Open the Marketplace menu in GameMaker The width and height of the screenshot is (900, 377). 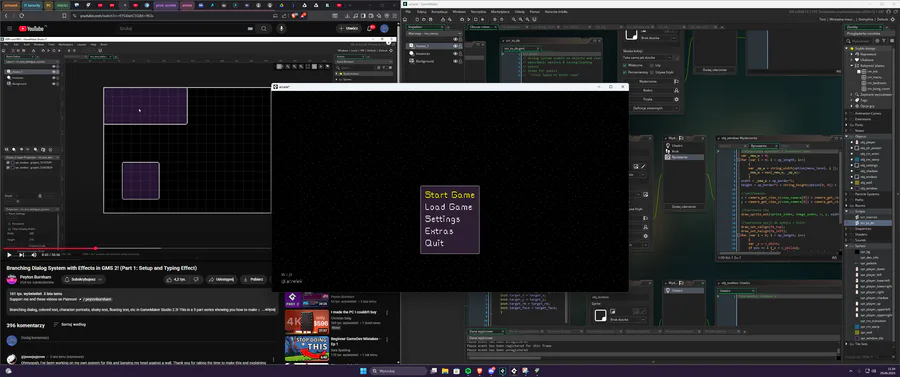[499, 11]
